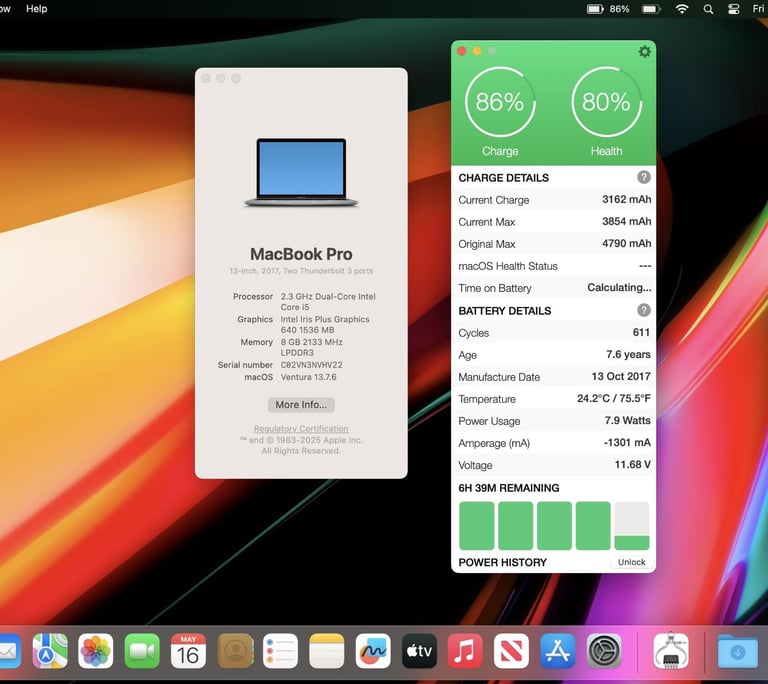Screen dimensions: 768x684
Task: Click the 8 GB 2133 MHz memory text
Action: (x=311, y=347)
